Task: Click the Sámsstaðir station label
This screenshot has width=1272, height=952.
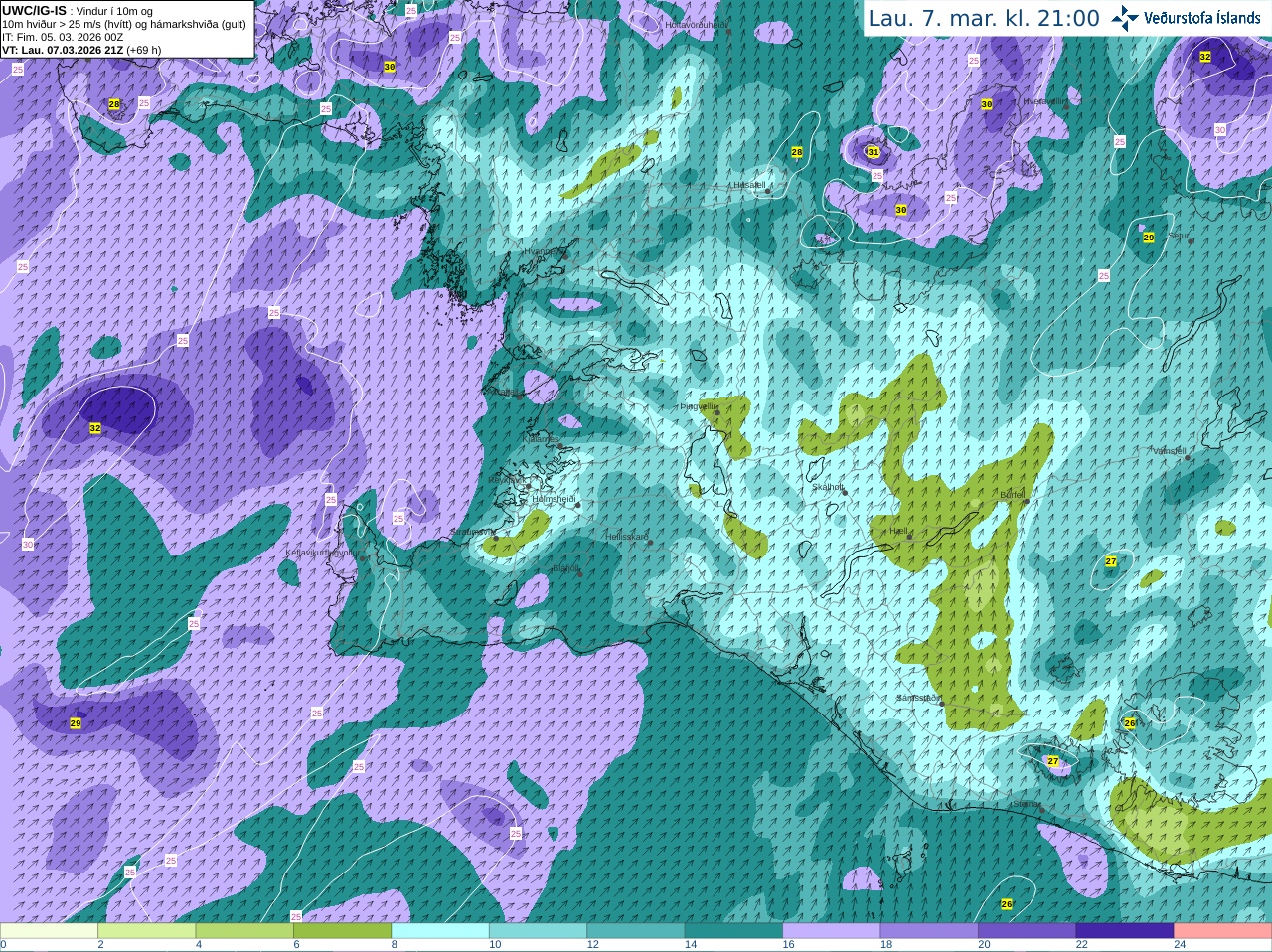Action: (917, 698)
